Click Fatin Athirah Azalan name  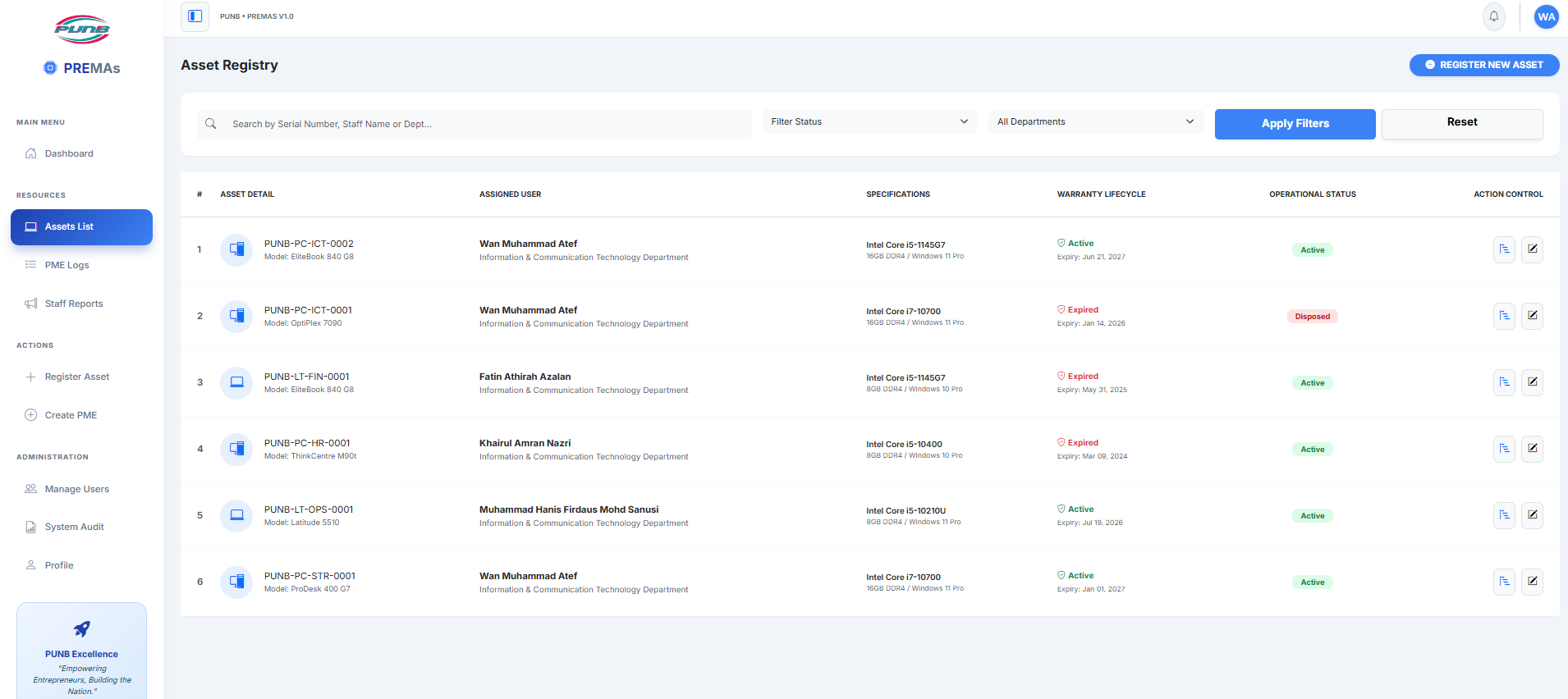click(x=525, y=377)
